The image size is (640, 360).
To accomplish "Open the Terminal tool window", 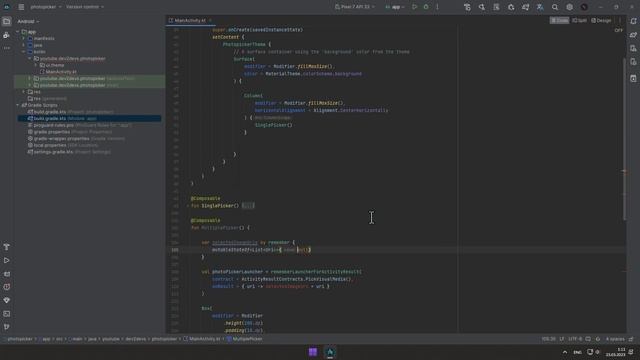I will click(7, 314).
